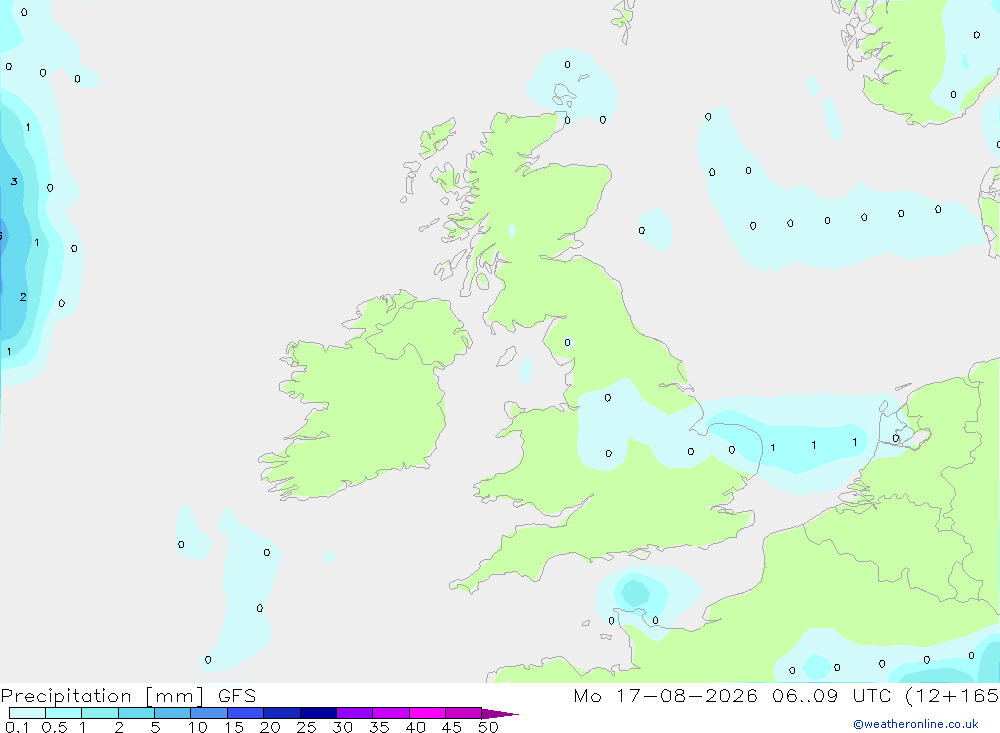Click the 25–30 mm navy legend swatch
The width and height of the screenshot is (1000, 733).
[318, 713]
